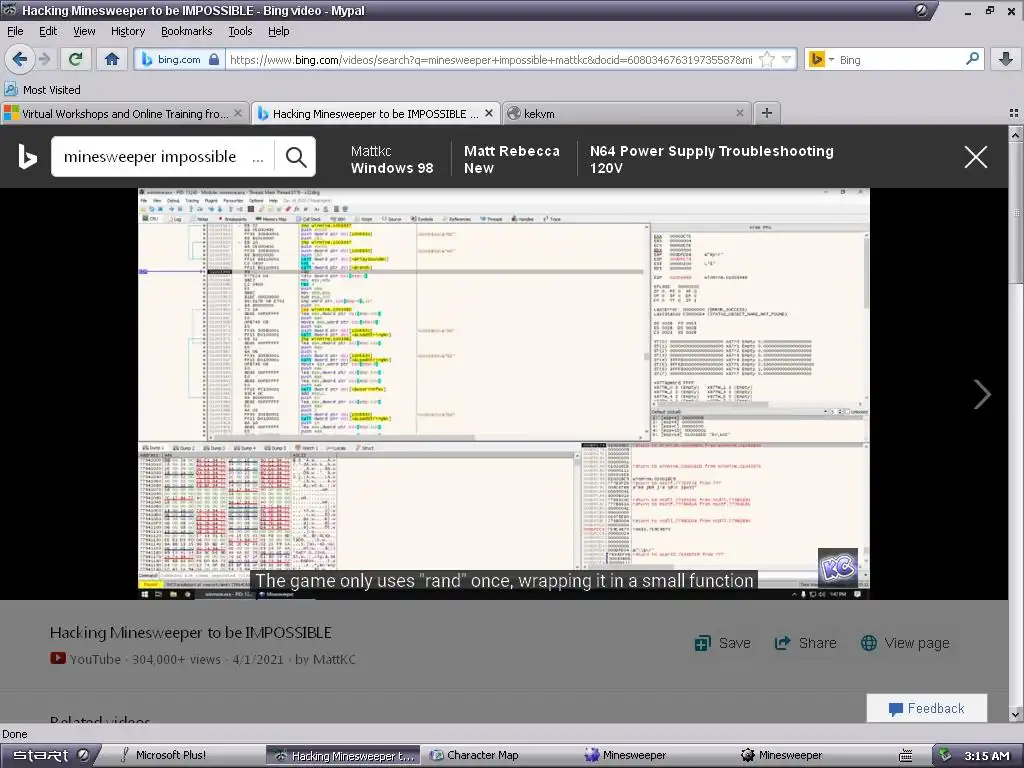Open the History menu
Viewport: 1024px width, 768px height.
click(x=127, y=31)
